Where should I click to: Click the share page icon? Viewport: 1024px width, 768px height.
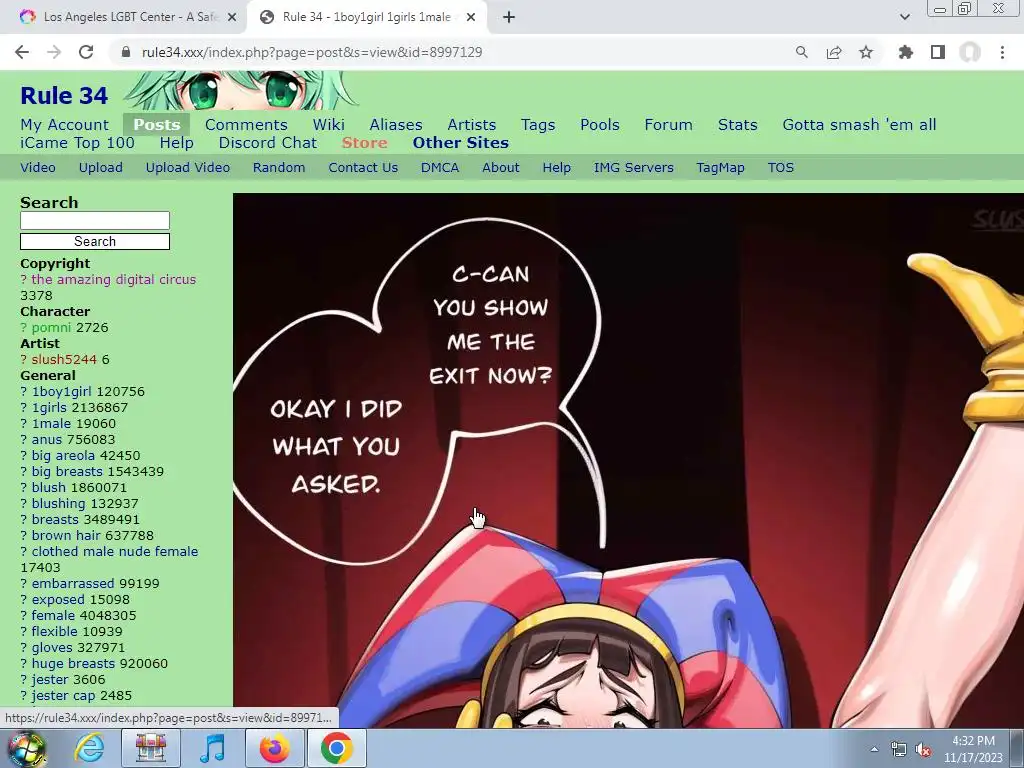pos(834,52)
